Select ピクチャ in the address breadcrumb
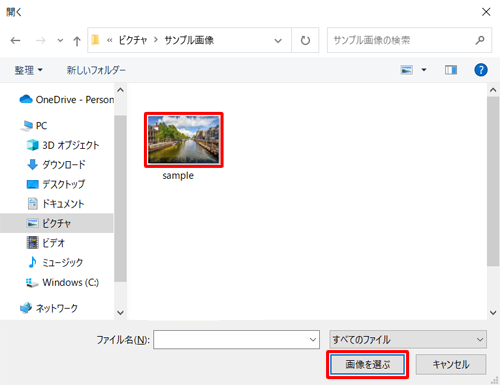The height and width of the screenshot is (385, 500). point(133,40)
